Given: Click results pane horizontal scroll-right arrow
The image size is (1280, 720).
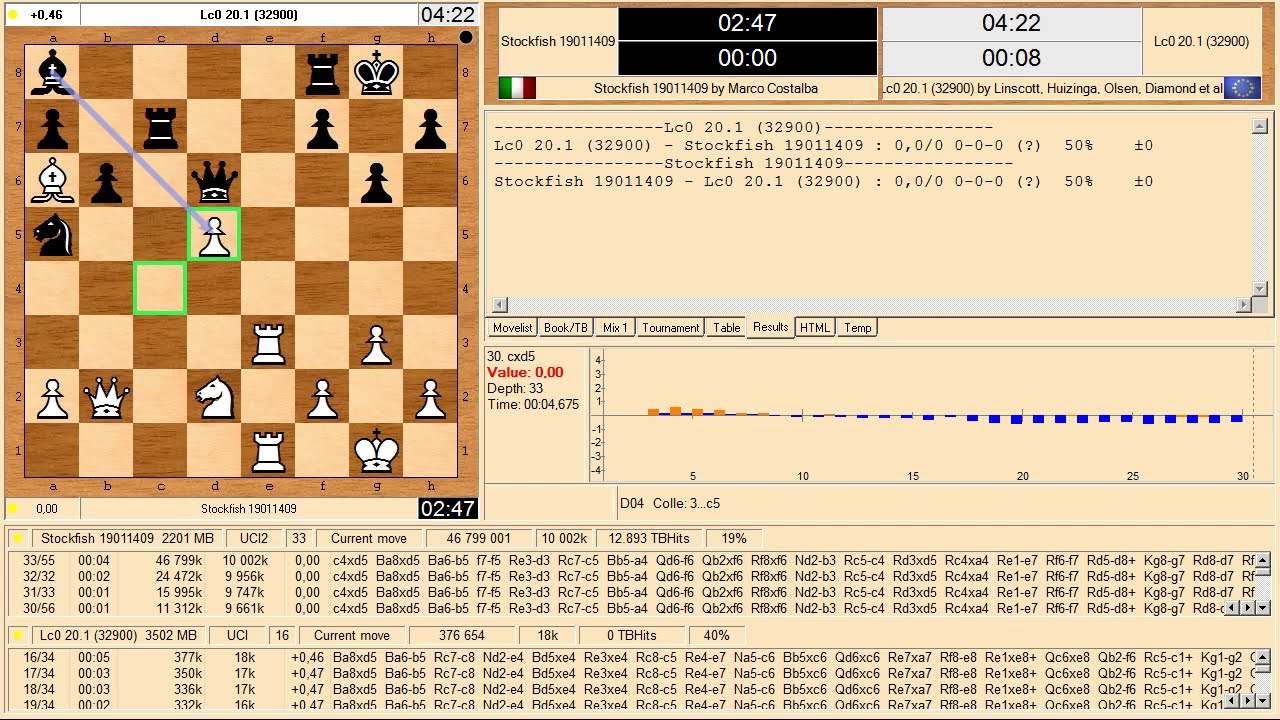Looking at the screenshot, I should click(1244, 304).
